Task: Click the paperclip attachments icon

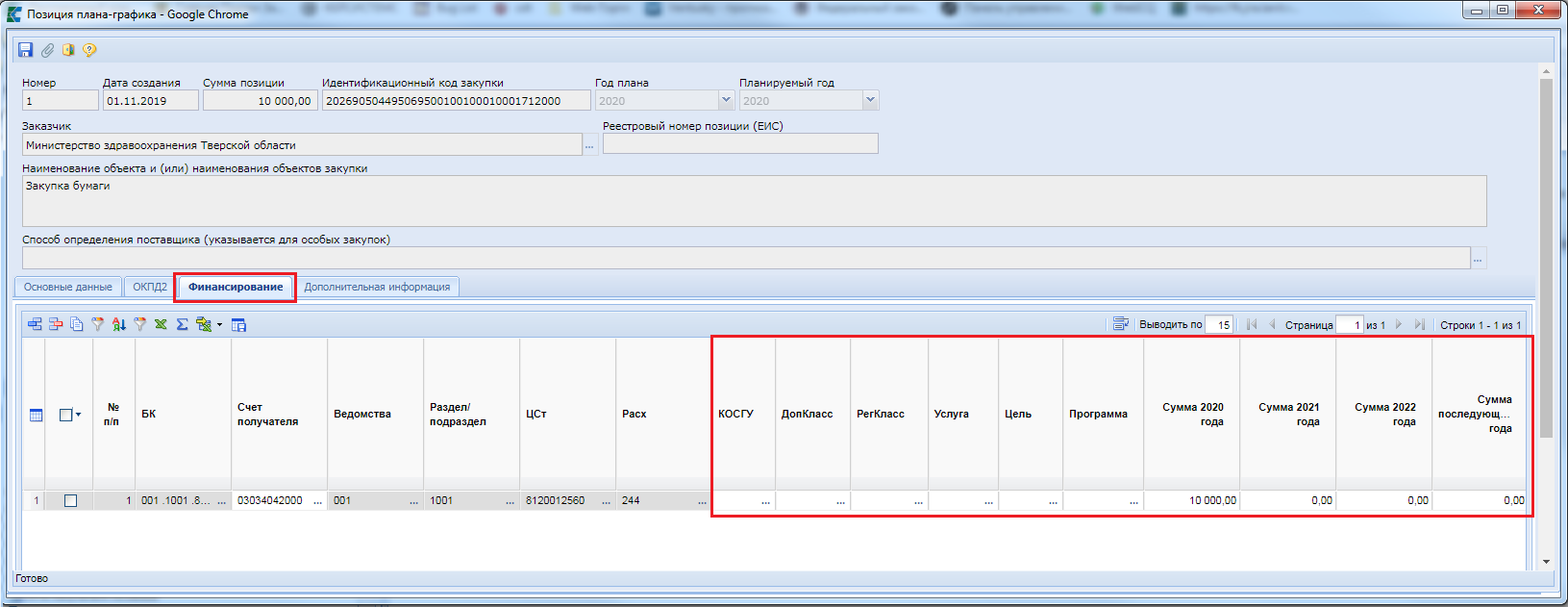Action: pyautogui.click(x=47, y=50)
